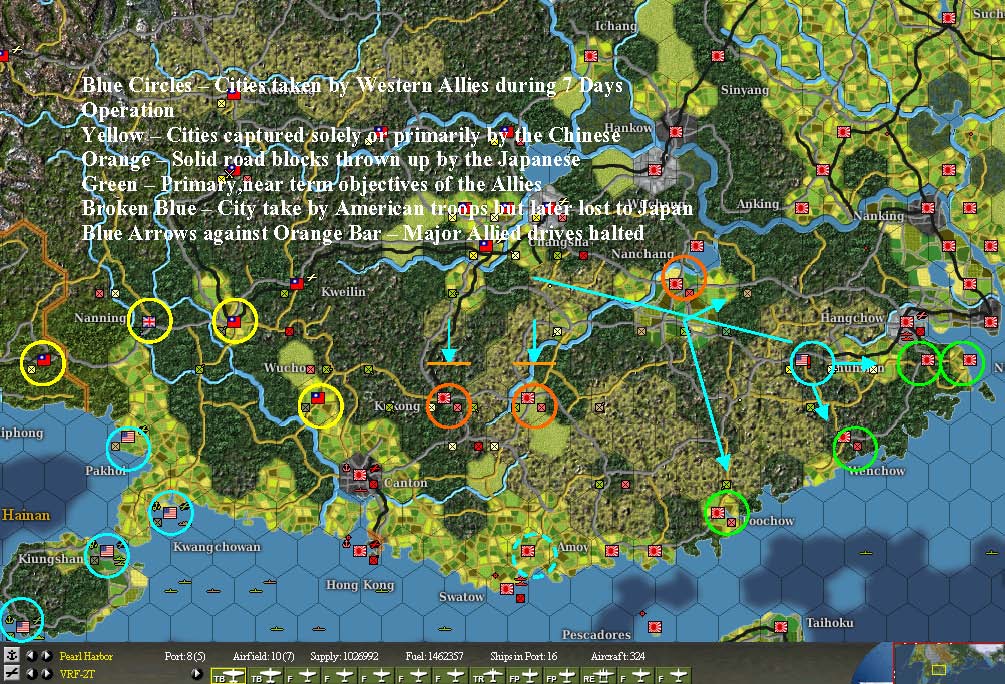Image resolution: width=1005 pixels, height=684 pixels.
Task: Click the Japanese flag at Foochow
Action: point(718,513)
